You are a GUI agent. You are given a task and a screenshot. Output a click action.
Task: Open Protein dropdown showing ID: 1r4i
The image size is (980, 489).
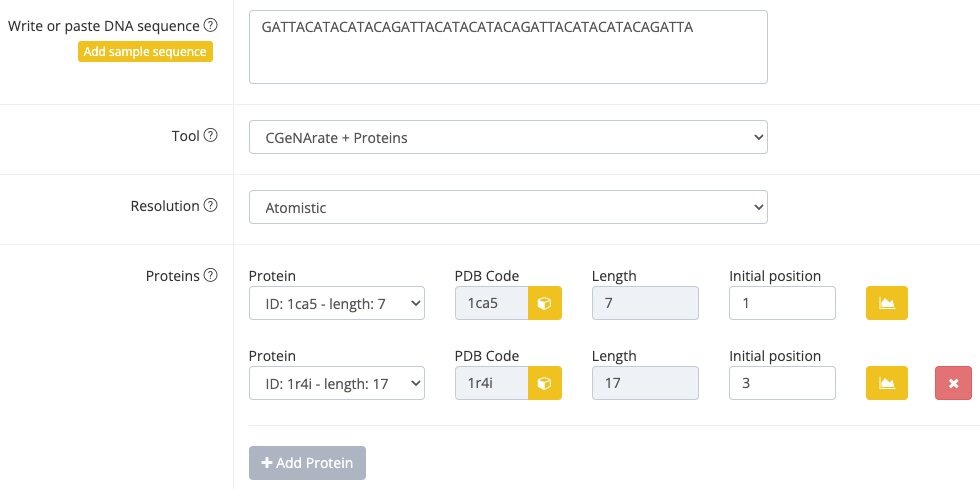[x=336, y=382]
